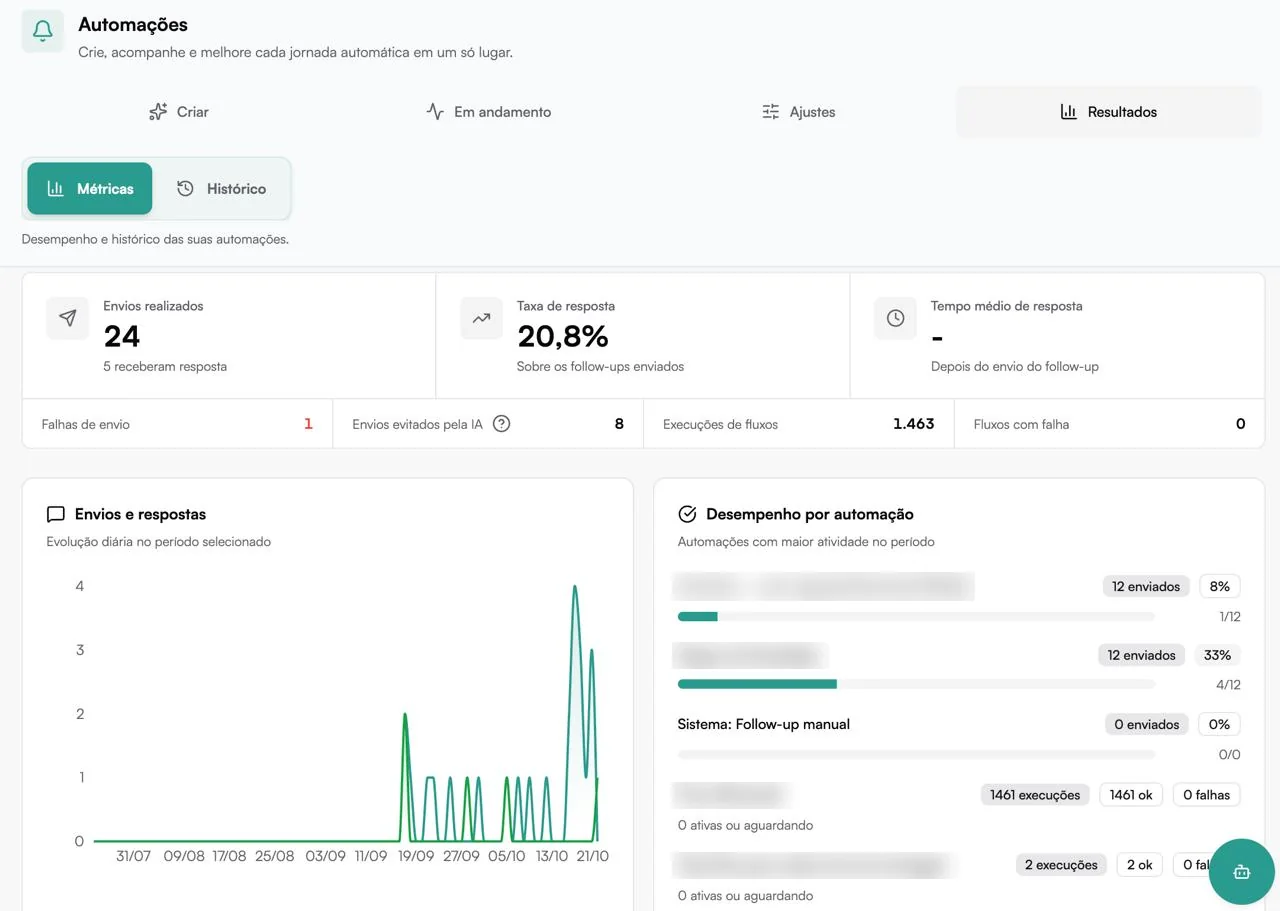Click the bar chart icon in Métricas button

56,189
